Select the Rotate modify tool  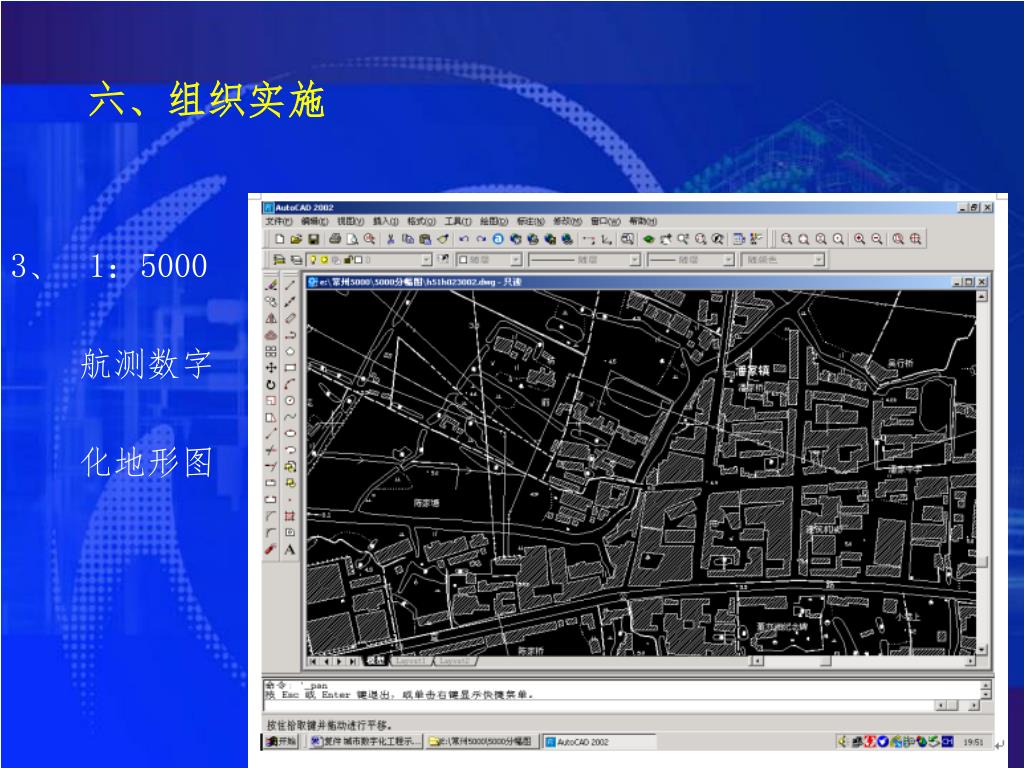[271, 384]
